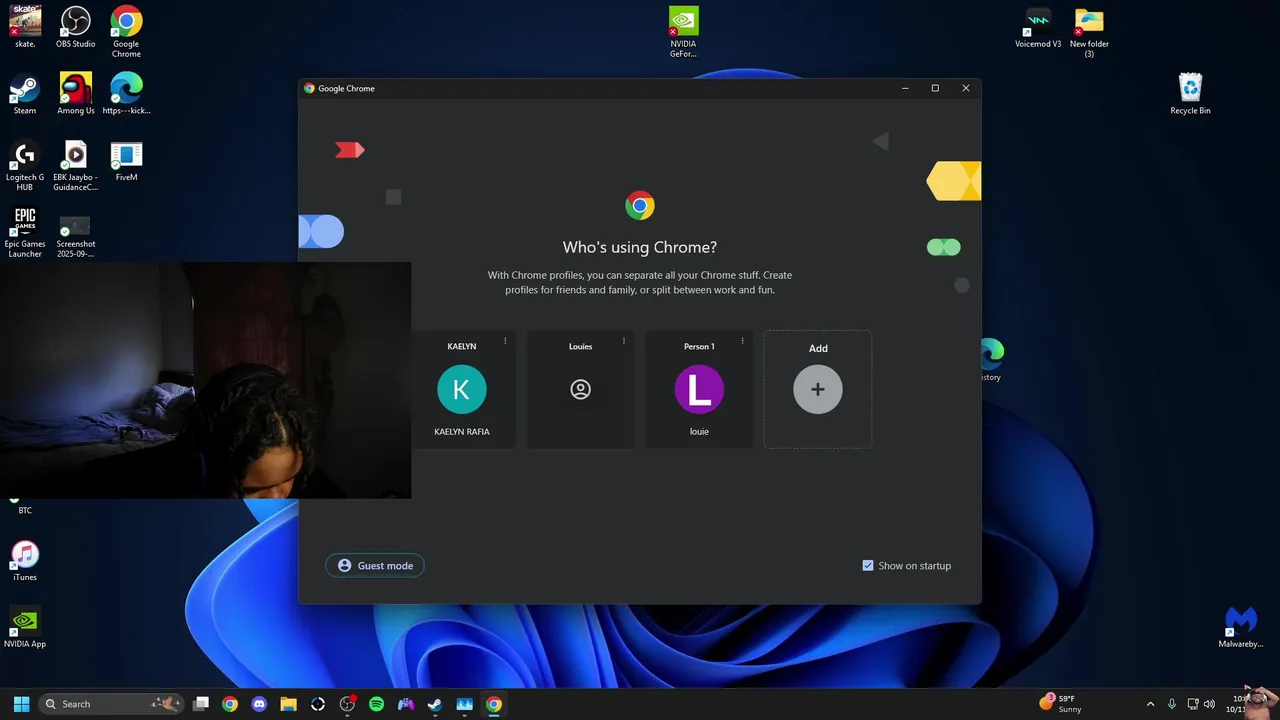
Task: Maximize the Google Chrome window
Action: 935,88
